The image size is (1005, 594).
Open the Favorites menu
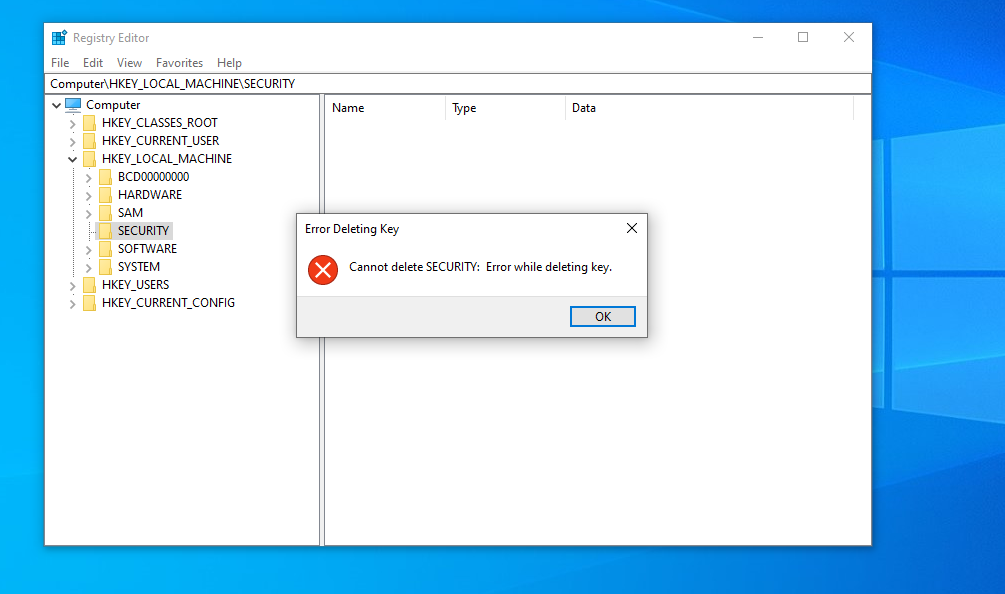coord(179,62)
